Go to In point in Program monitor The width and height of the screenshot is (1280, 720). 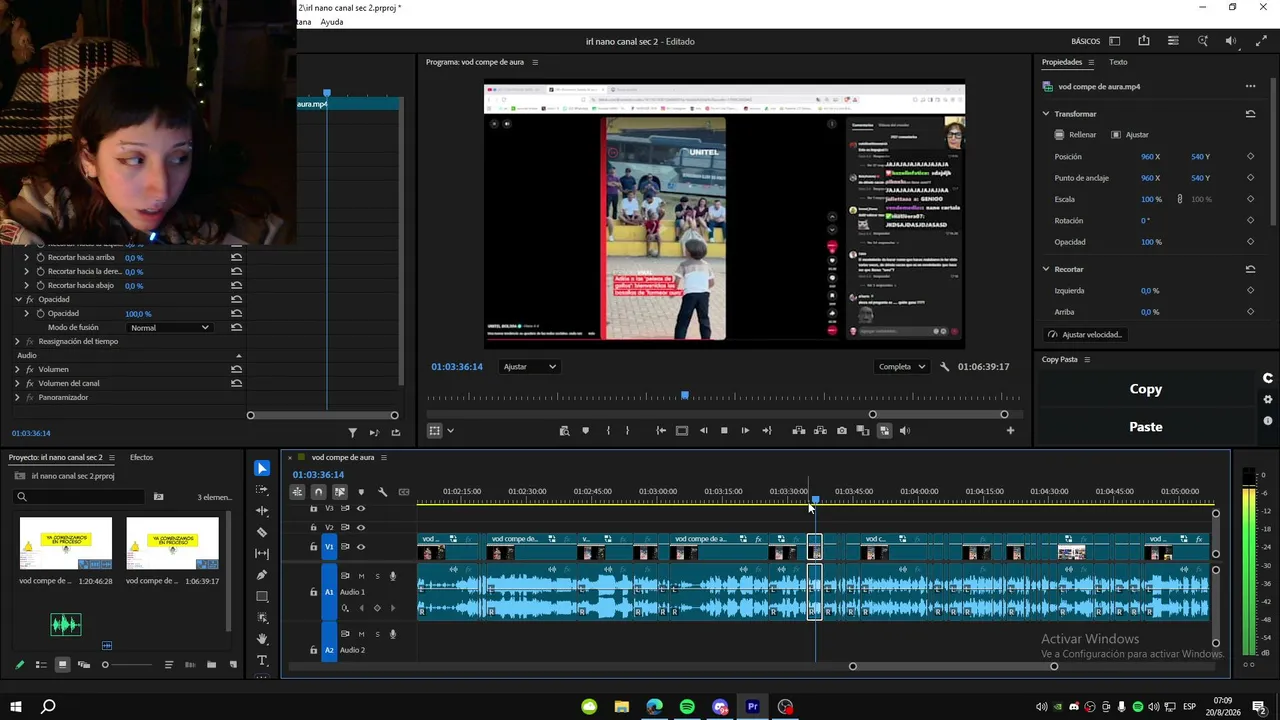point(661,431)
